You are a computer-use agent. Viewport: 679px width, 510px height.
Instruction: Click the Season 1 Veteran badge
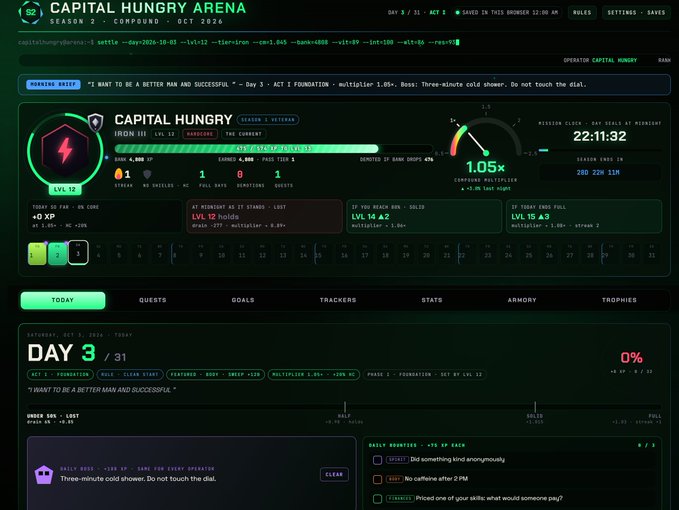[268, 120]
